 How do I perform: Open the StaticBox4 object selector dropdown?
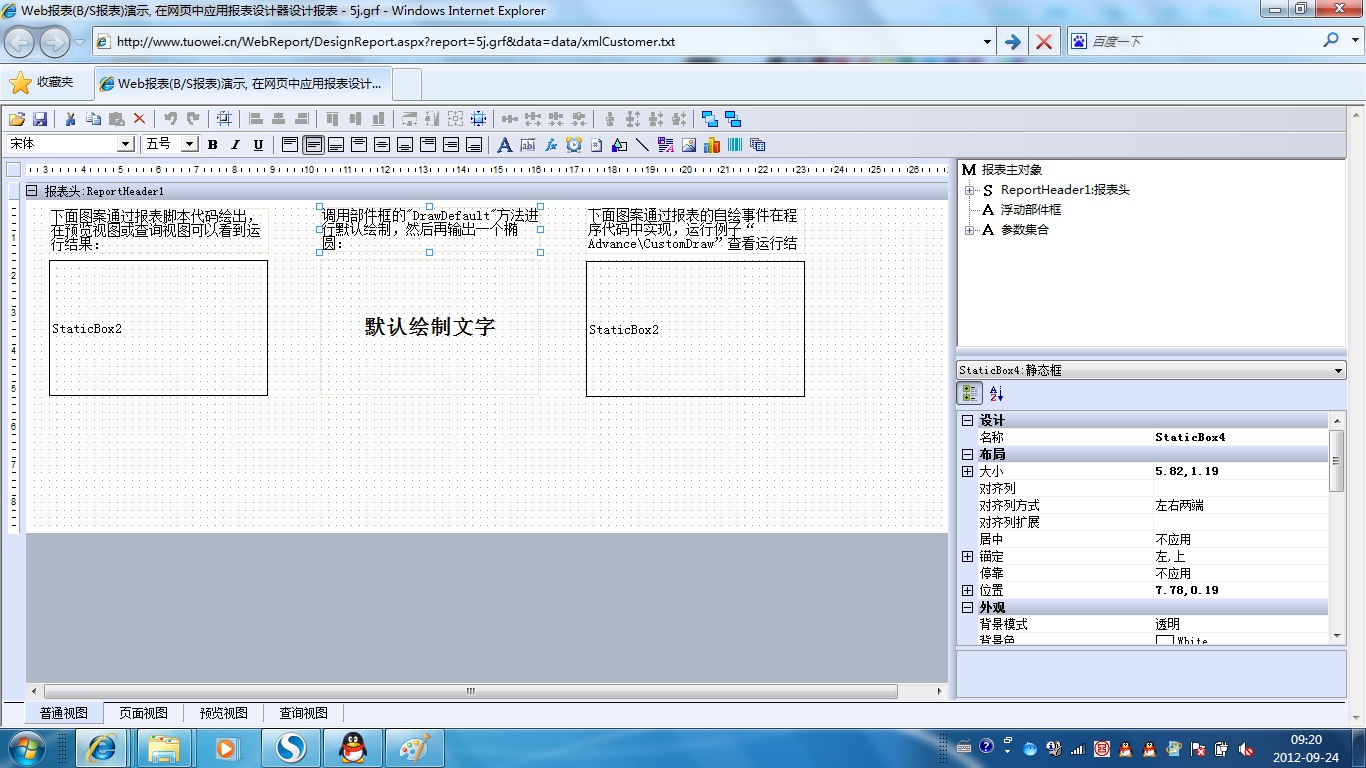click(x=1339, y=371)
